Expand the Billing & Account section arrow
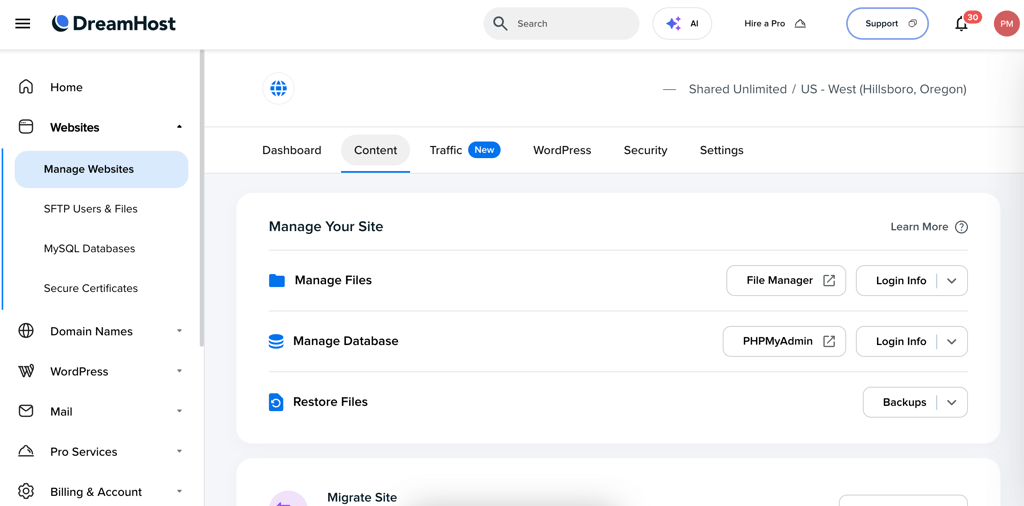1024x506 pixels. coord(180,491)
